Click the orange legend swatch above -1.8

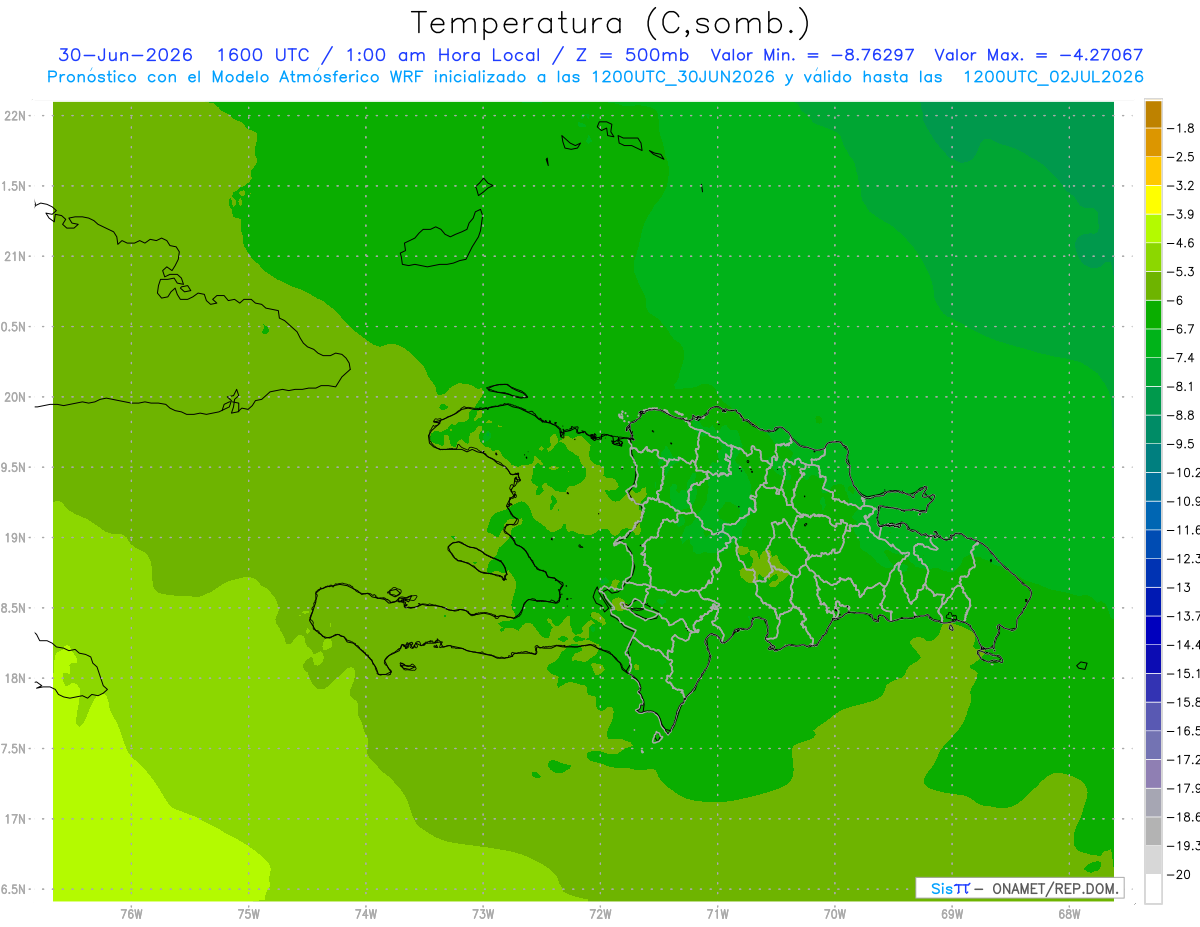tap(1153, 115)
